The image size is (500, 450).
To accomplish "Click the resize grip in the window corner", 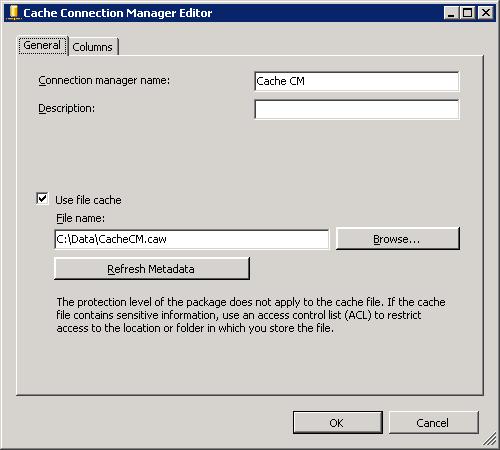I will [x=489, y=439].
